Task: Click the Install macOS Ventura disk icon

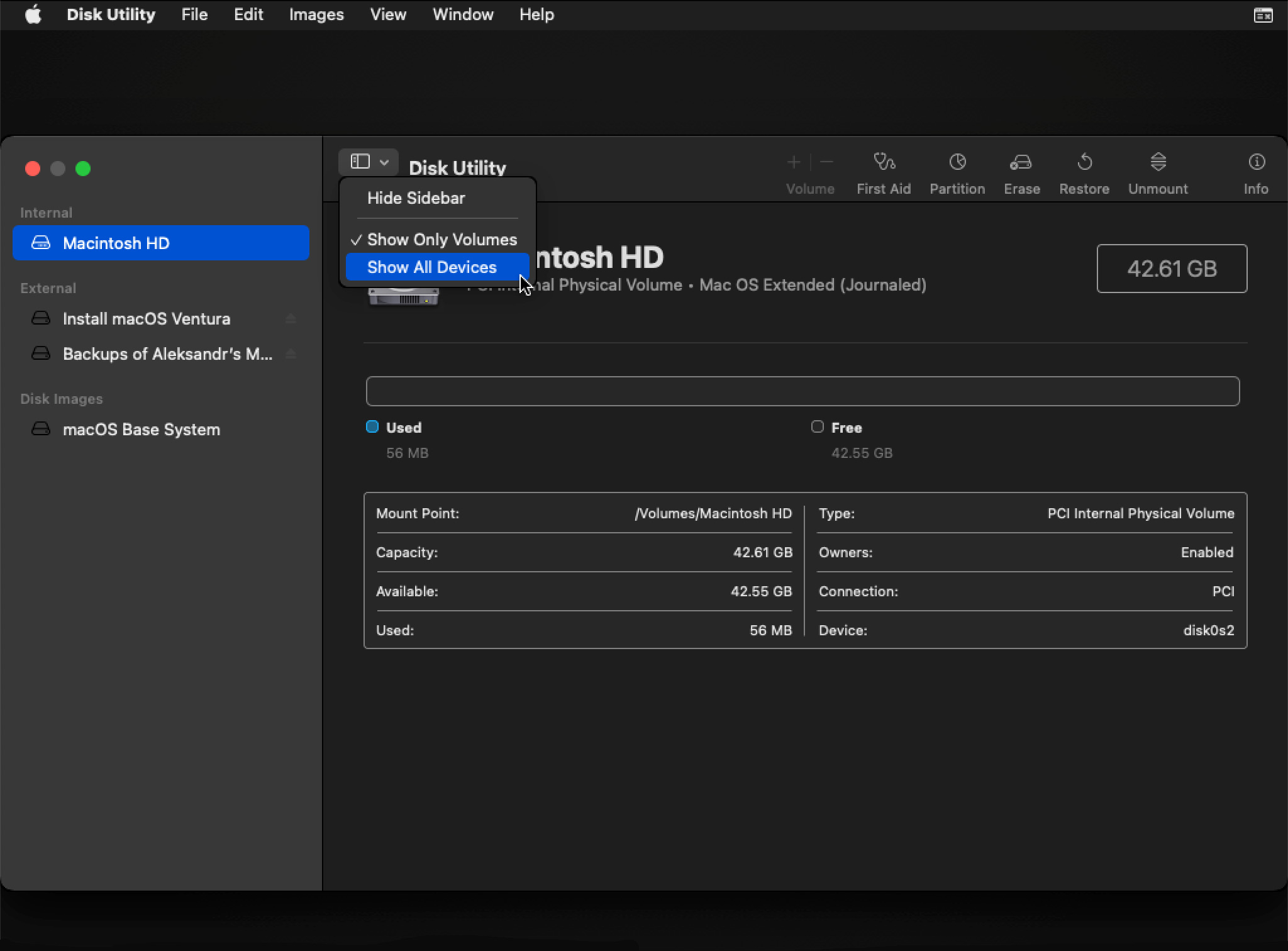Action: (41, 318)
